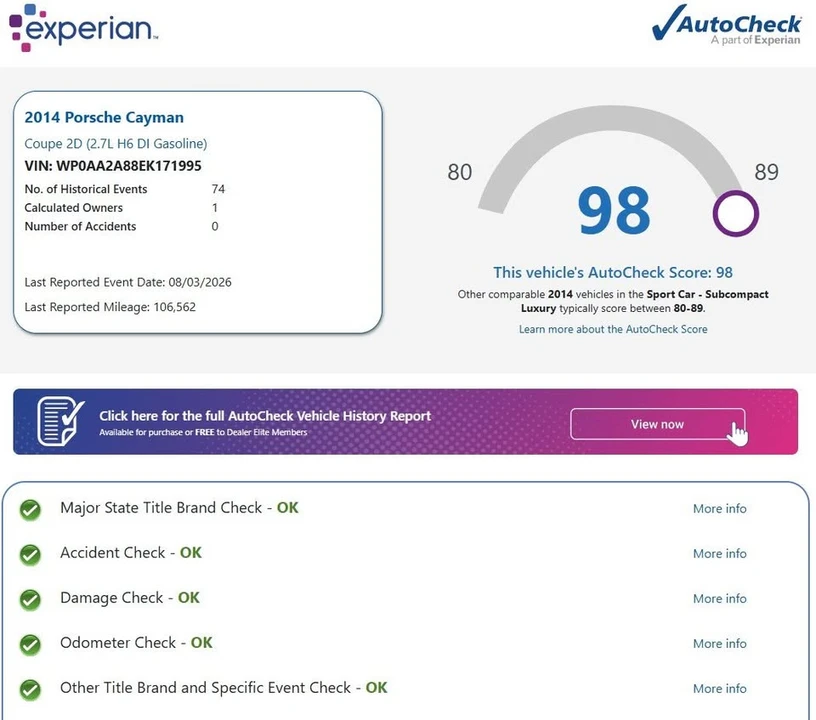Image resolution: width=816 pixels, height=720 pixels.
Task: Click the Major State Title Brand Check label
Action: 179,508
